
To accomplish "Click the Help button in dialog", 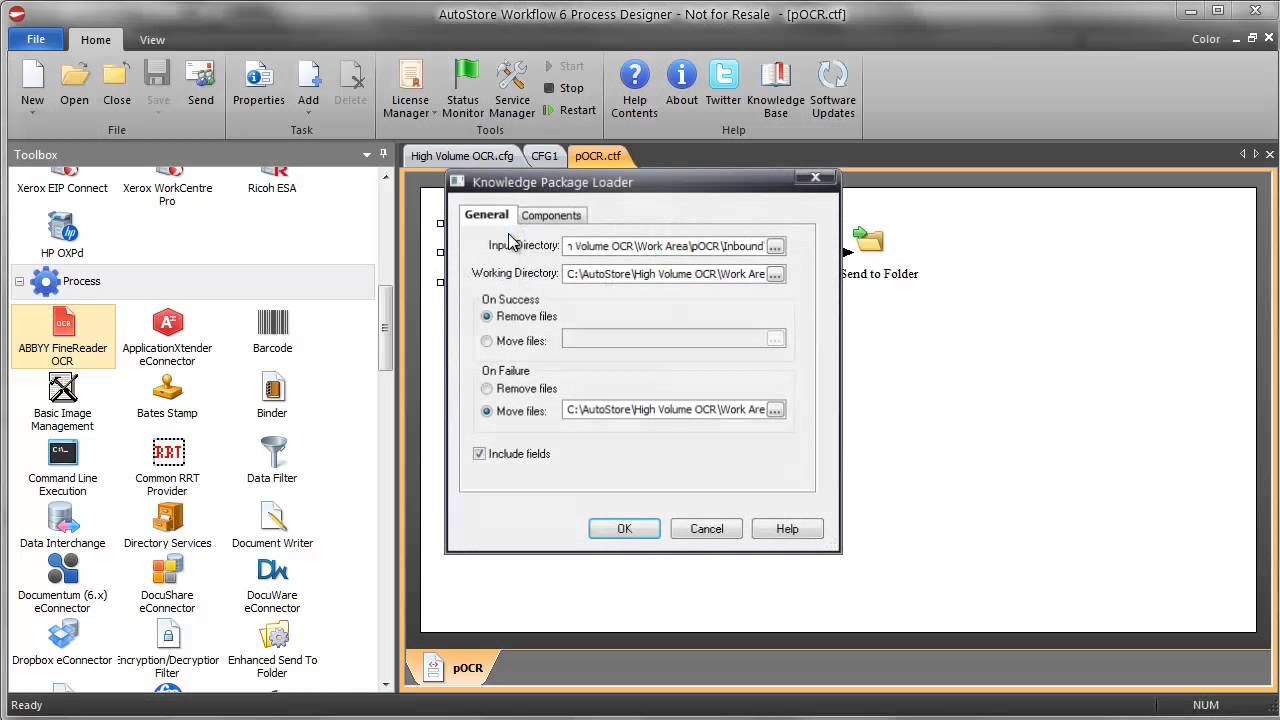I will (x=787, y=529).
